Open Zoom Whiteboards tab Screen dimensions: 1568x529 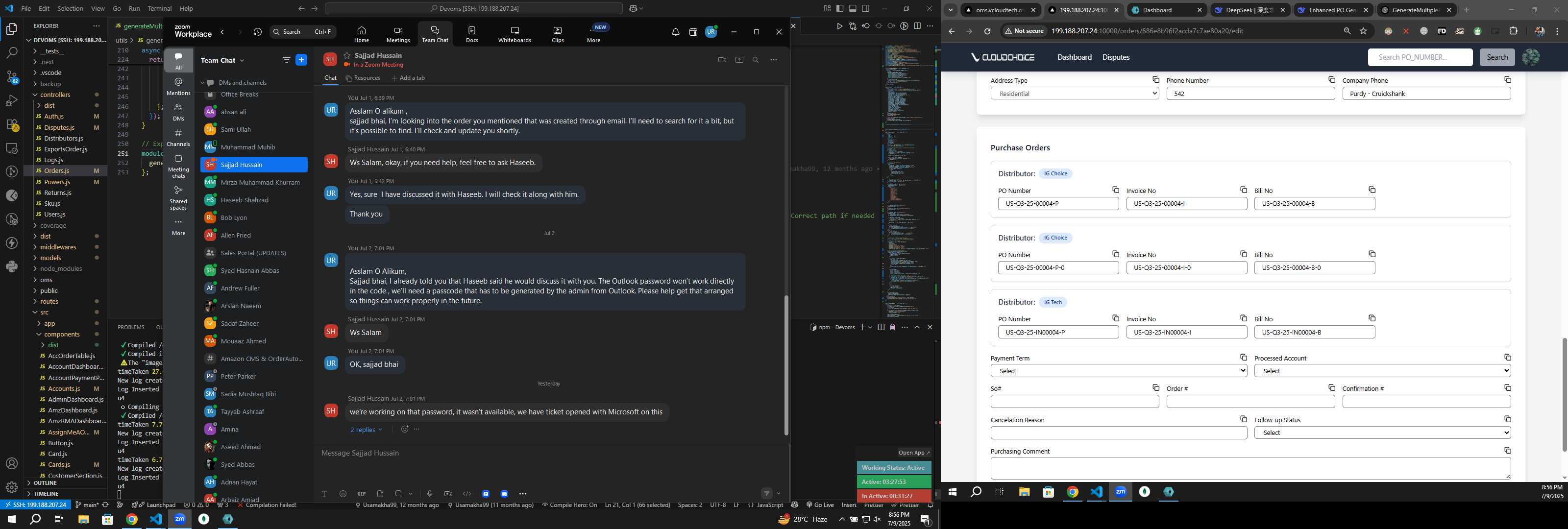514,34
